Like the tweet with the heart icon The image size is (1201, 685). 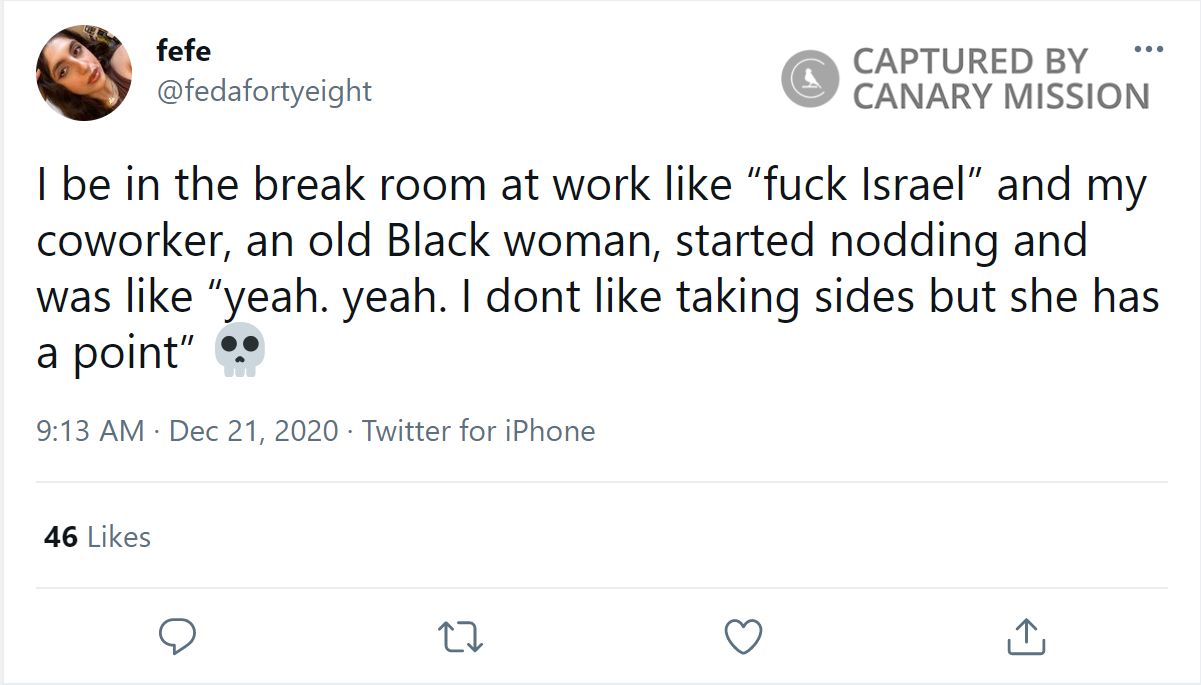[x=743, y=637]
